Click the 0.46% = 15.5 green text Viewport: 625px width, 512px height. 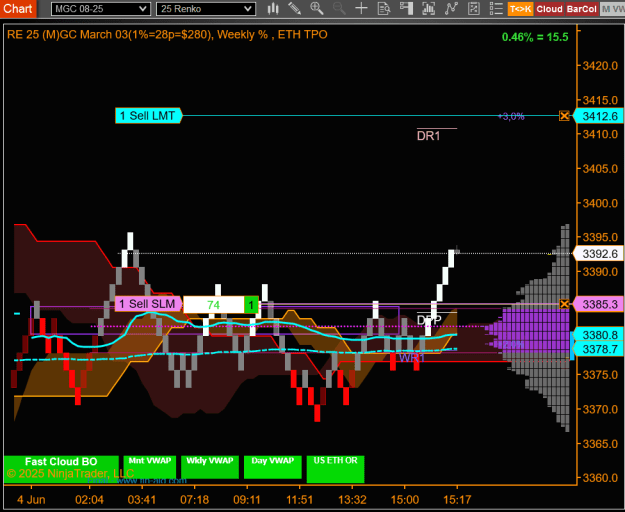tap(535, 37)
